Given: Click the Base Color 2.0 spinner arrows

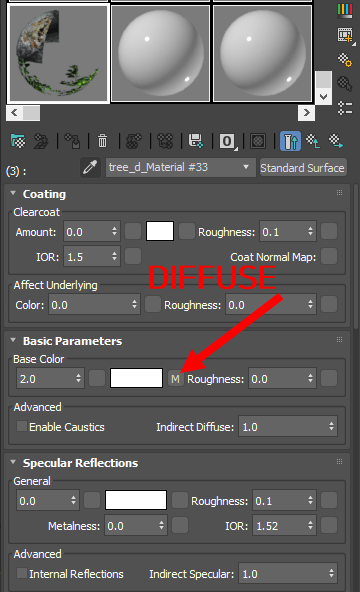Looking at the screenshot, I should [x=78, y=378].
